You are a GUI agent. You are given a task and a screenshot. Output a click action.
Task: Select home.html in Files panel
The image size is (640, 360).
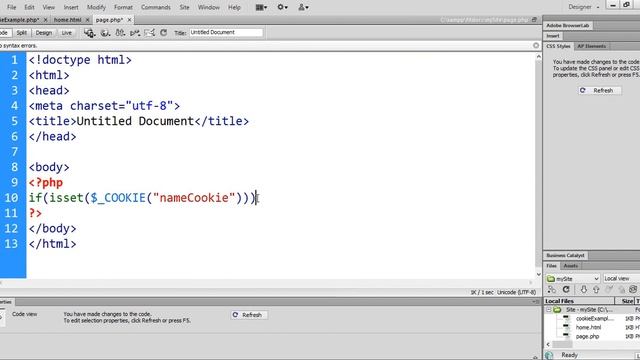coord(588,327)
